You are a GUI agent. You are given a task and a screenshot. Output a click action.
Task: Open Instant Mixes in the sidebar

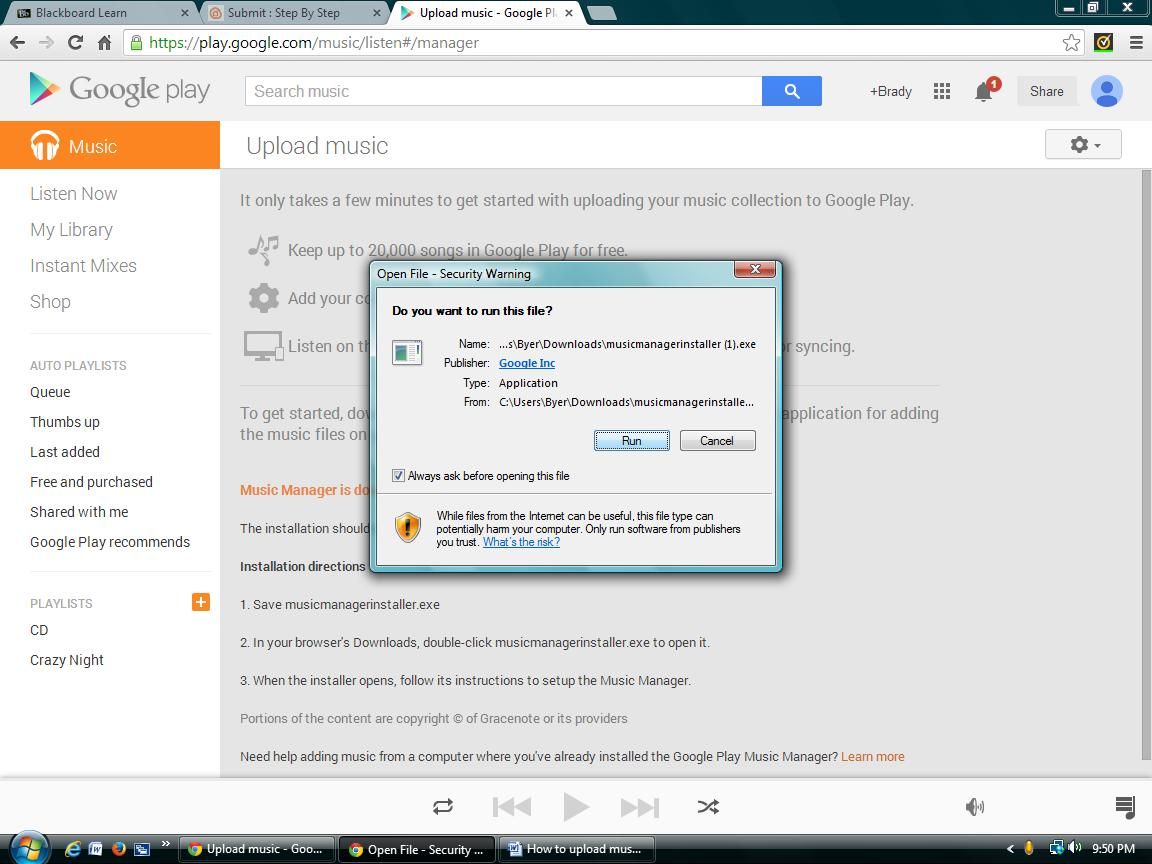pyautogui.click(x=83, y=266)
